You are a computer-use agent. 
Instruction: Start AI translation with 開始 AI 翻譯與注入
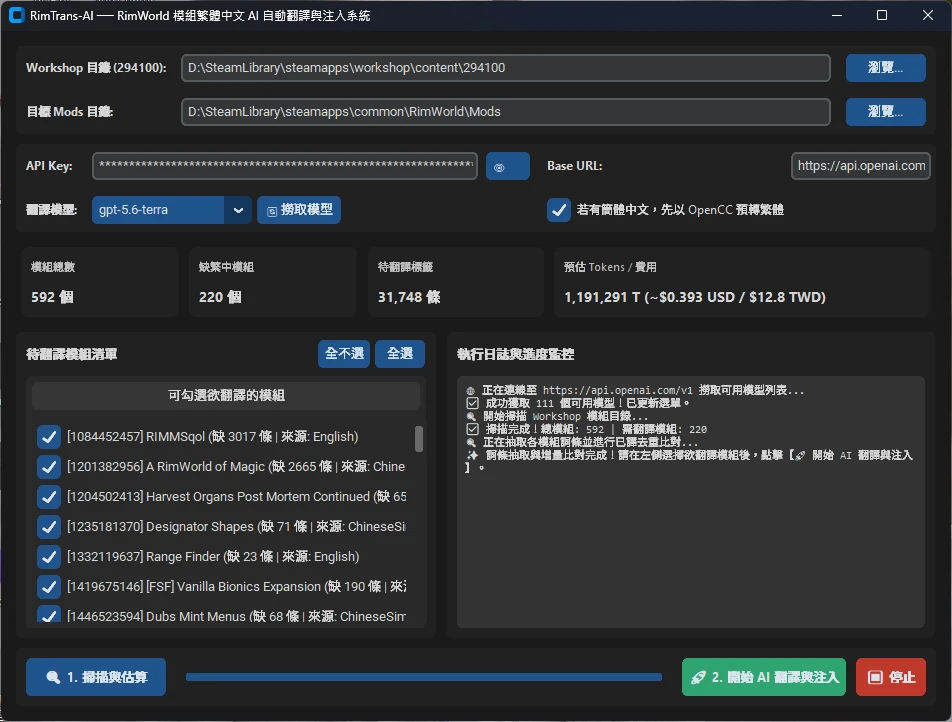pyautogui.click(x=764, y=677)
